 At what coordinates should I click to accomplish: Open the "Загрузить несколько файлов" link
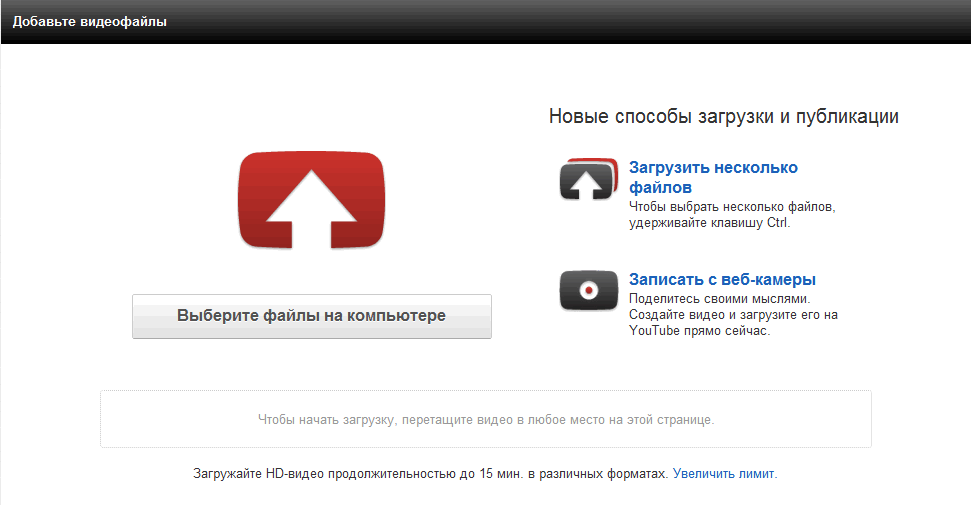point(713,177)
